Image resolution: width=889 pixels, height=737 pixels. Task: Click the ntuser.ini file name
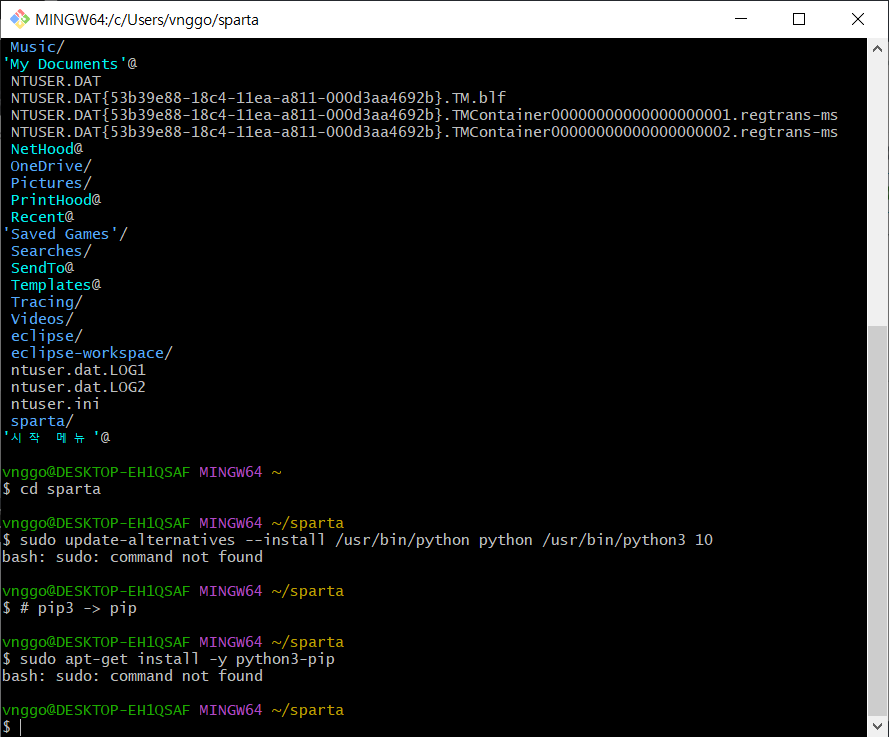55,404
